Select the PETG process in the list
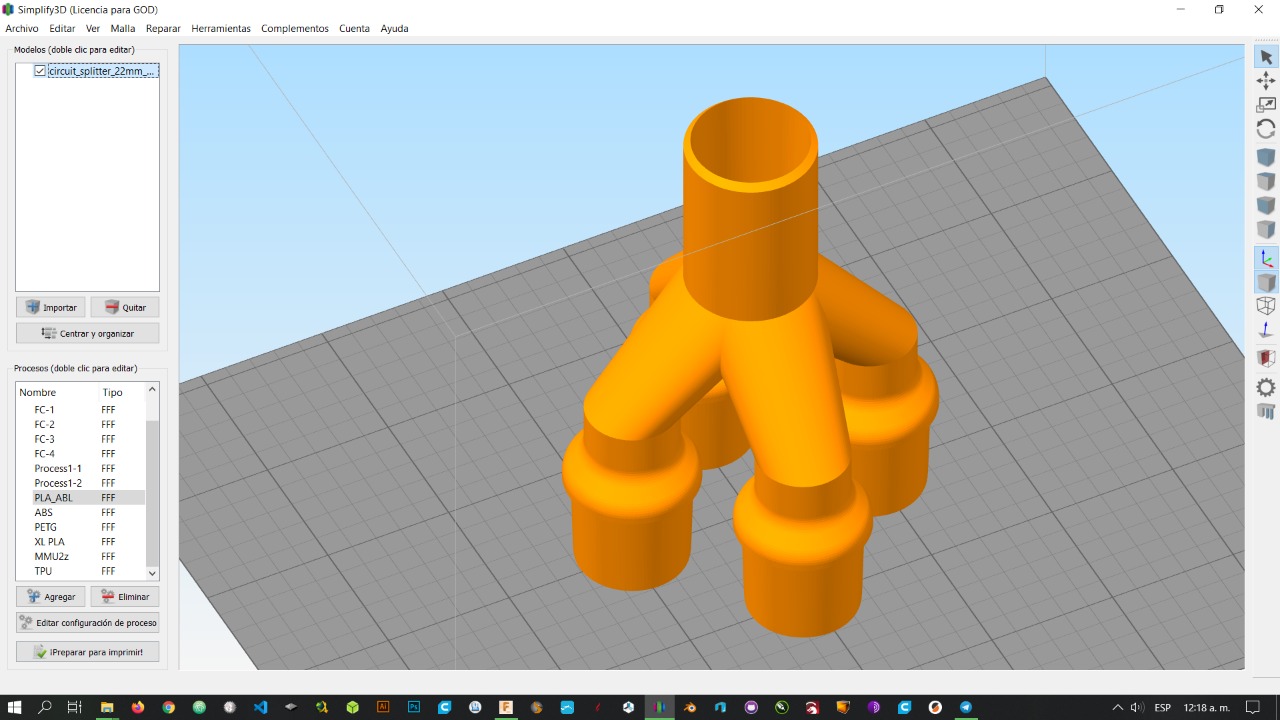Screen dimensions: 1280x720 click(46, 527)
